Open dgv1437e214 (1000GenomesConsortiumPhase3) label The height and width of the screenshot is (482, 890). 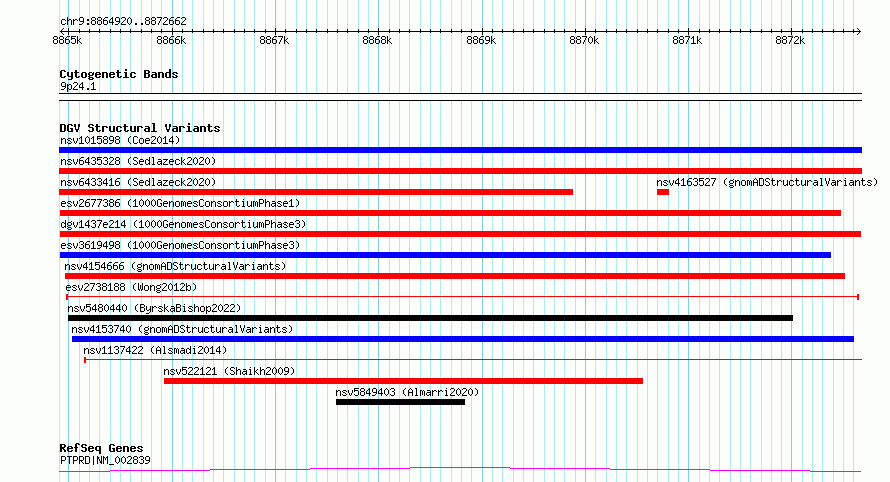183,224
